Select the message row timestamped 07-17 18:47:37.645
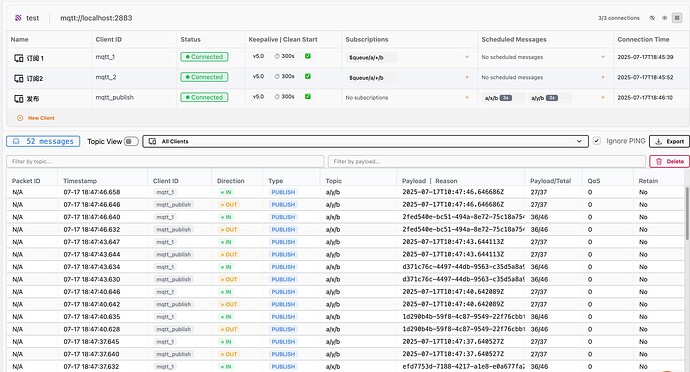Viewport: 690px width, 372px height. click(345, 342)
